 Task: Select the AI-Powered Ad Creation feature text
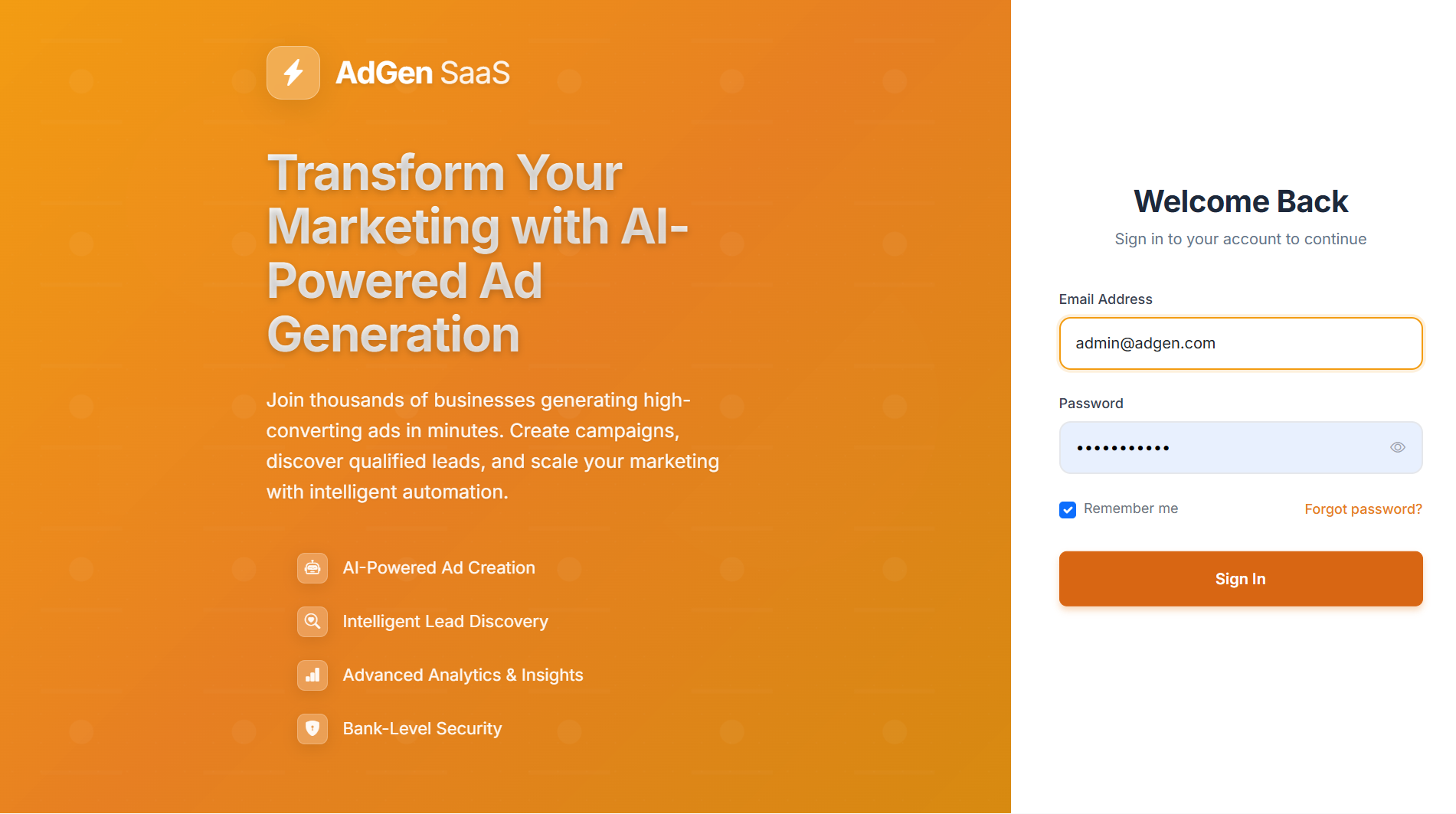[439, 568]
